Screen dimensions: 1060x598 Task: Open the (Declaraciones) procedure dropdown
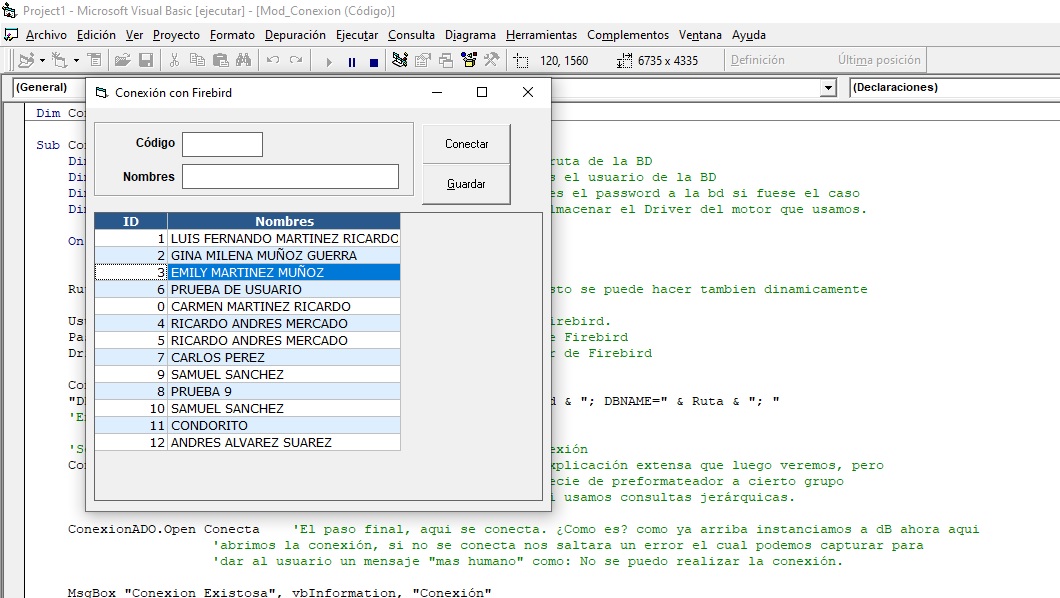950,88
